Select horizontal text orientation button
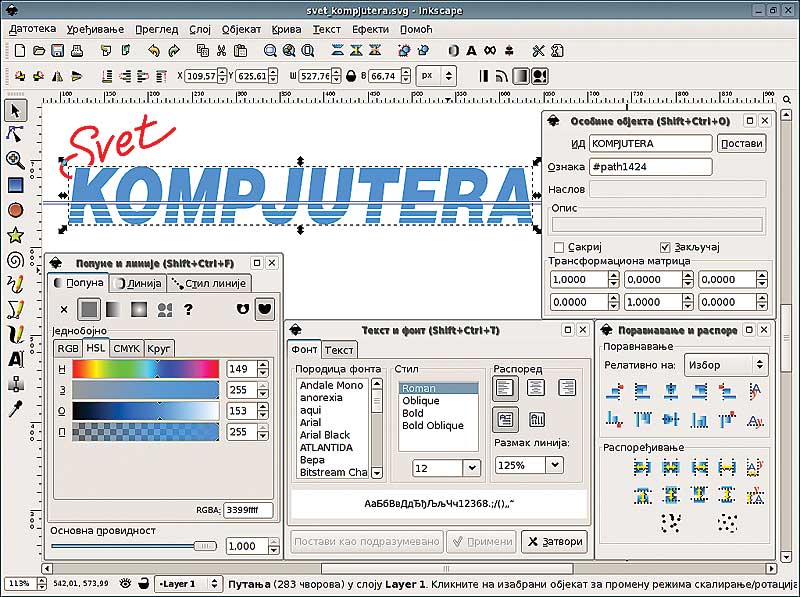Viewport: 800px width, 597px height. 505,419
